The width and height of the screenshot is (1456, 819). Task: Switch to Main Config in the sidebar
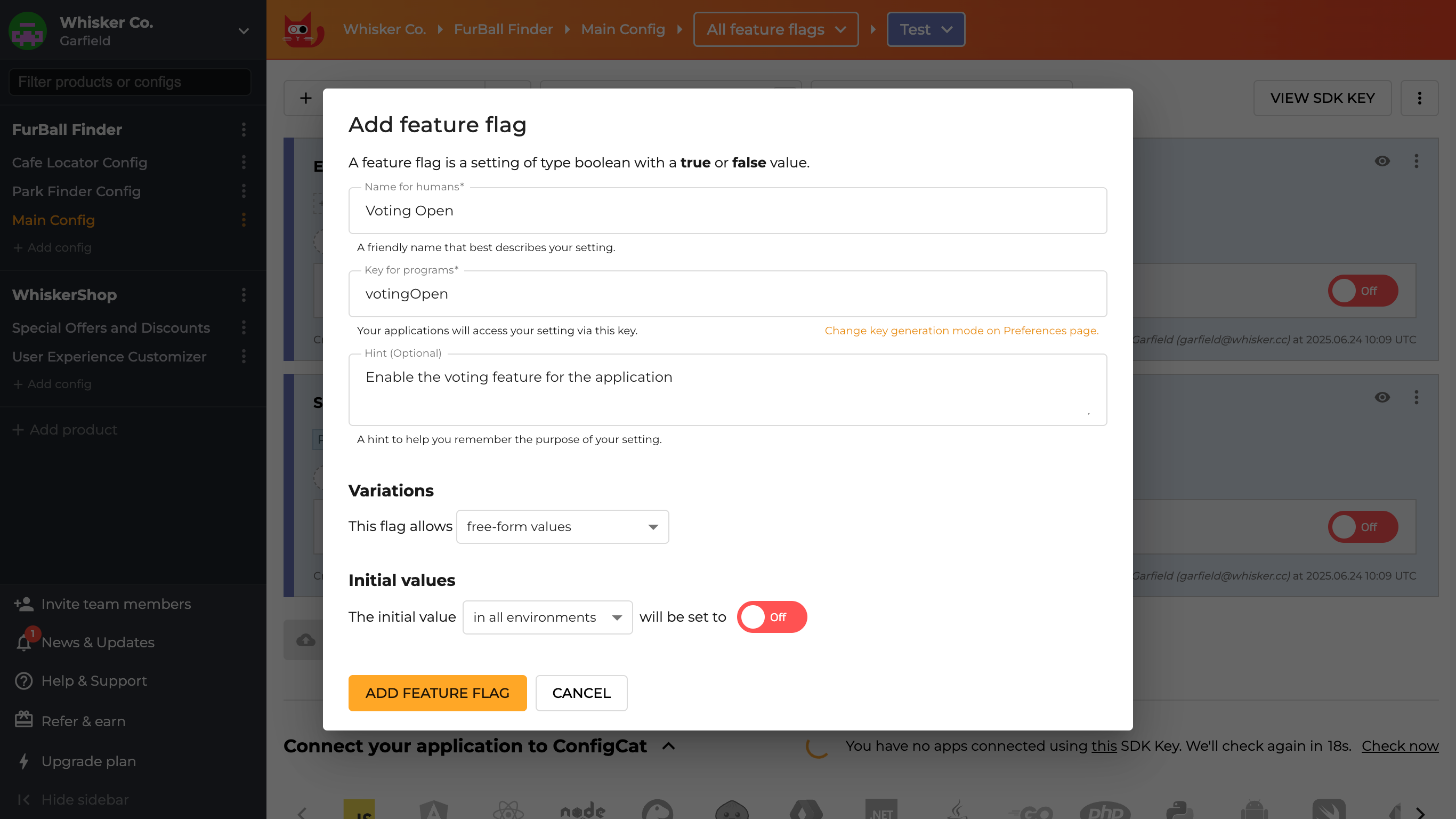coord(53,220)
